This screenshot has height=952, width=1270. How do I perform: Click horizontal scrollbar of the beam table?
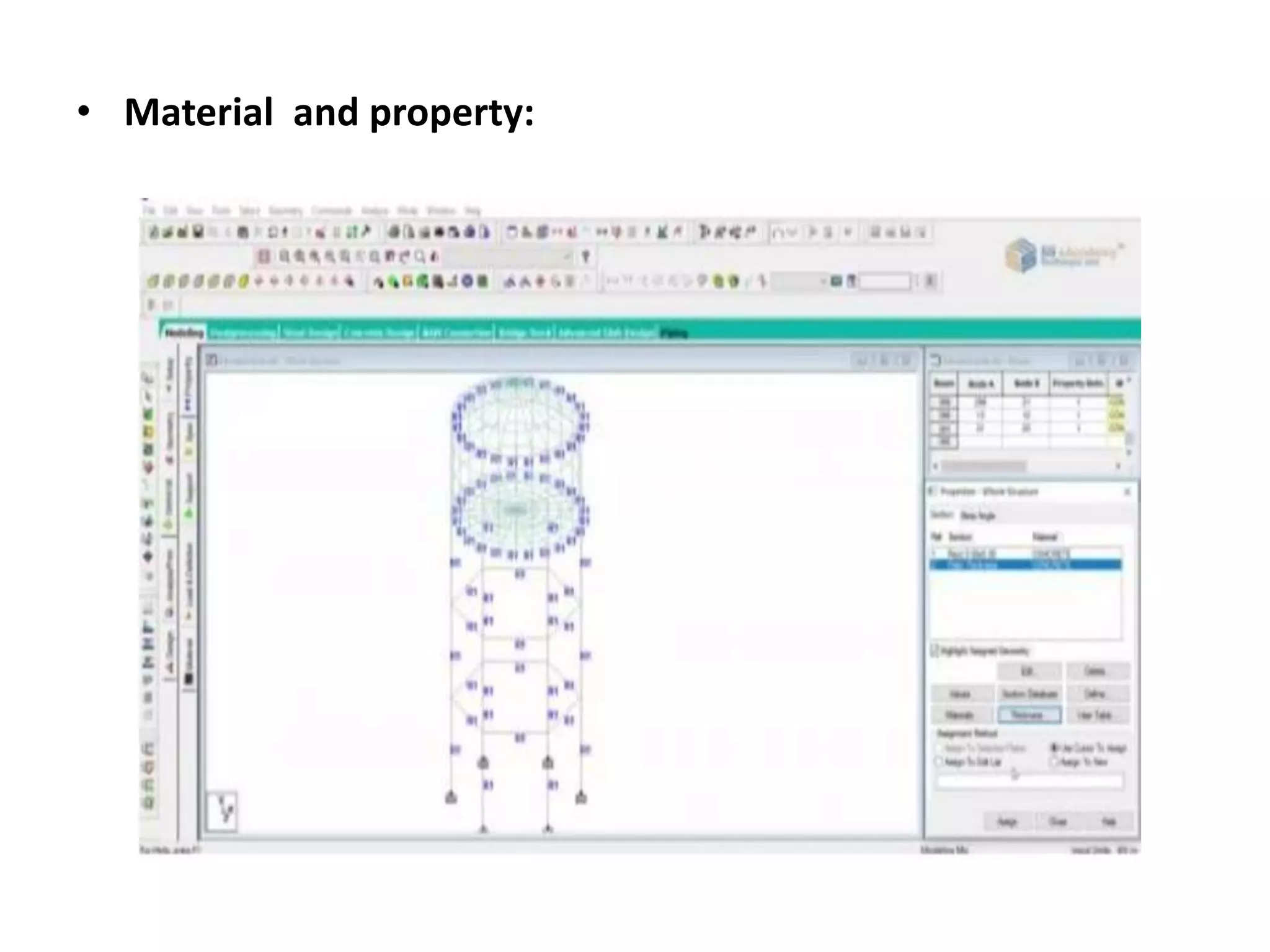pyautogui.click(x=983, y=465)
